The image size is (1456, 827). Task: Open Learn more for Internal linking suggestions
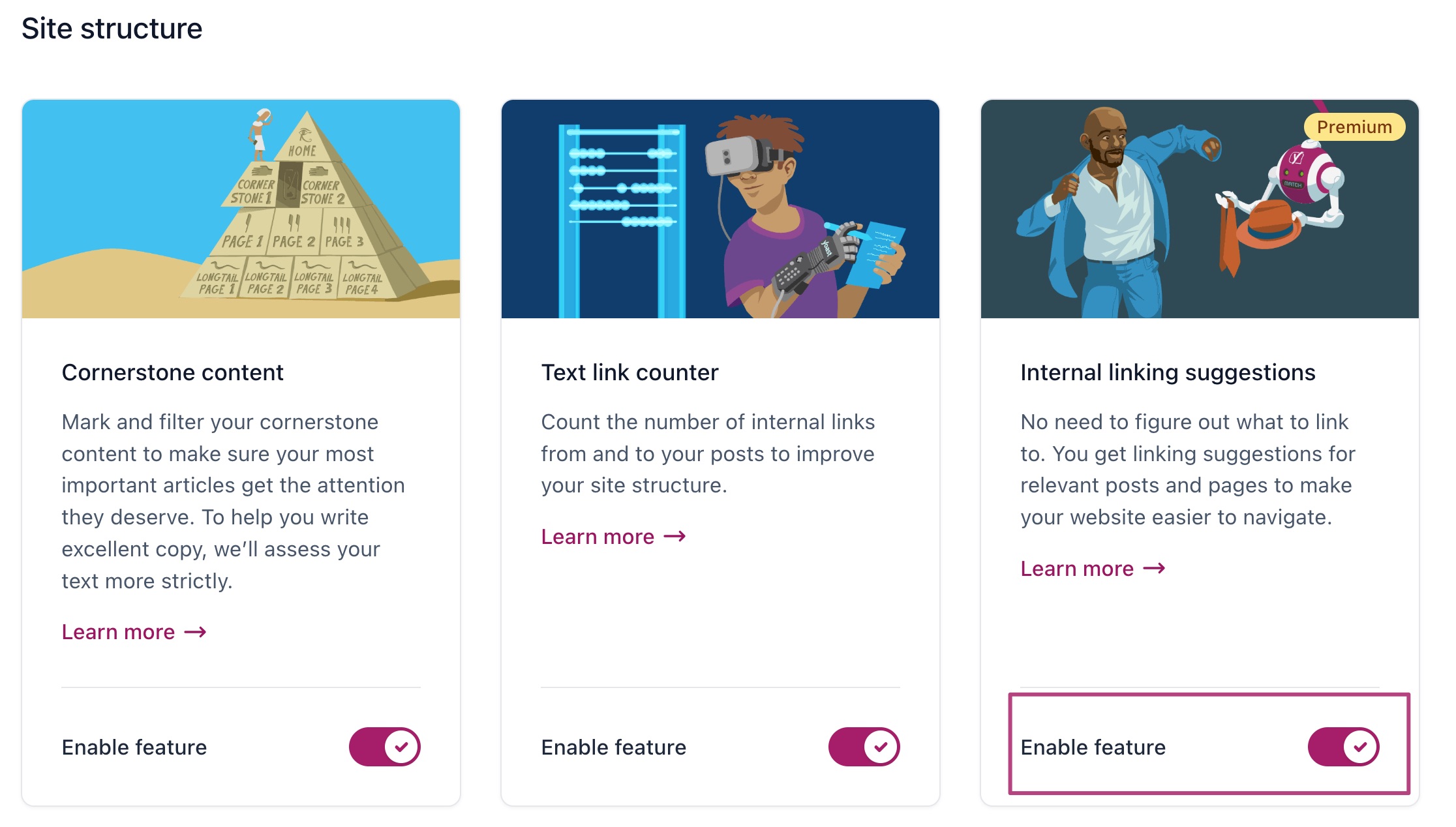click(1077, 569)
